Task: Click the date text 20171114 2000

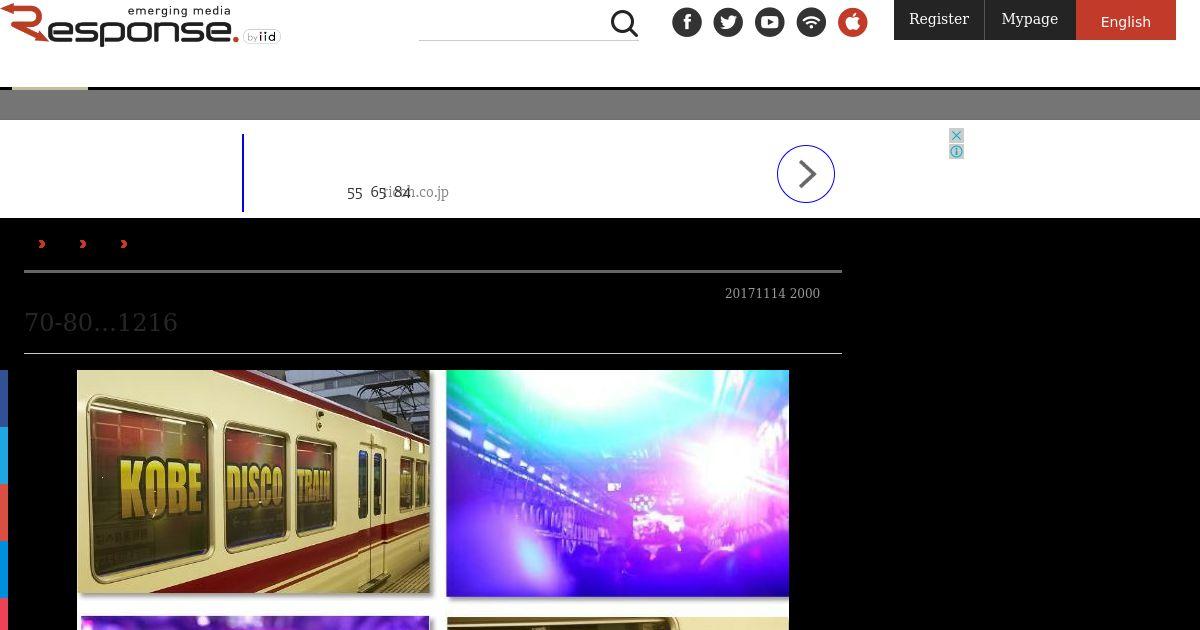Action: 772,293
